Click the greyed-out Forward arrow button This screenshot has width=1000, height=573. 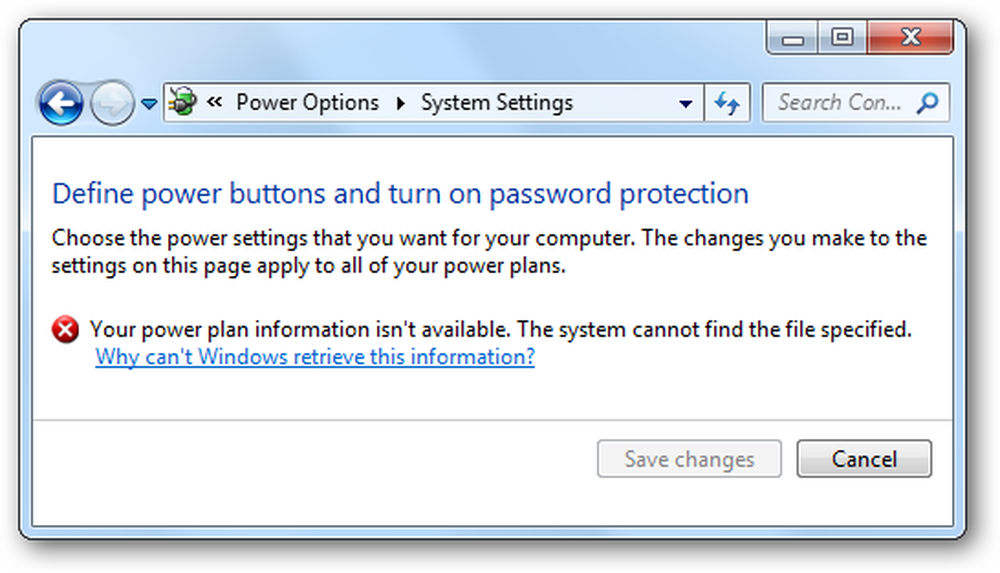pos(112,103)
